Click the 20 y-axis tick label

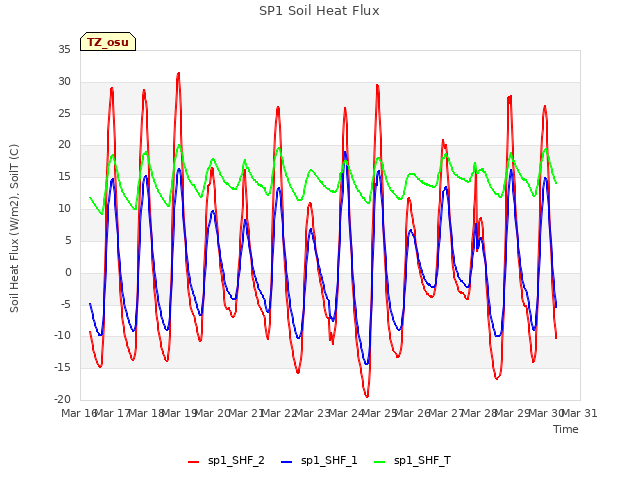pyautogui.click(x=64, y=145)
